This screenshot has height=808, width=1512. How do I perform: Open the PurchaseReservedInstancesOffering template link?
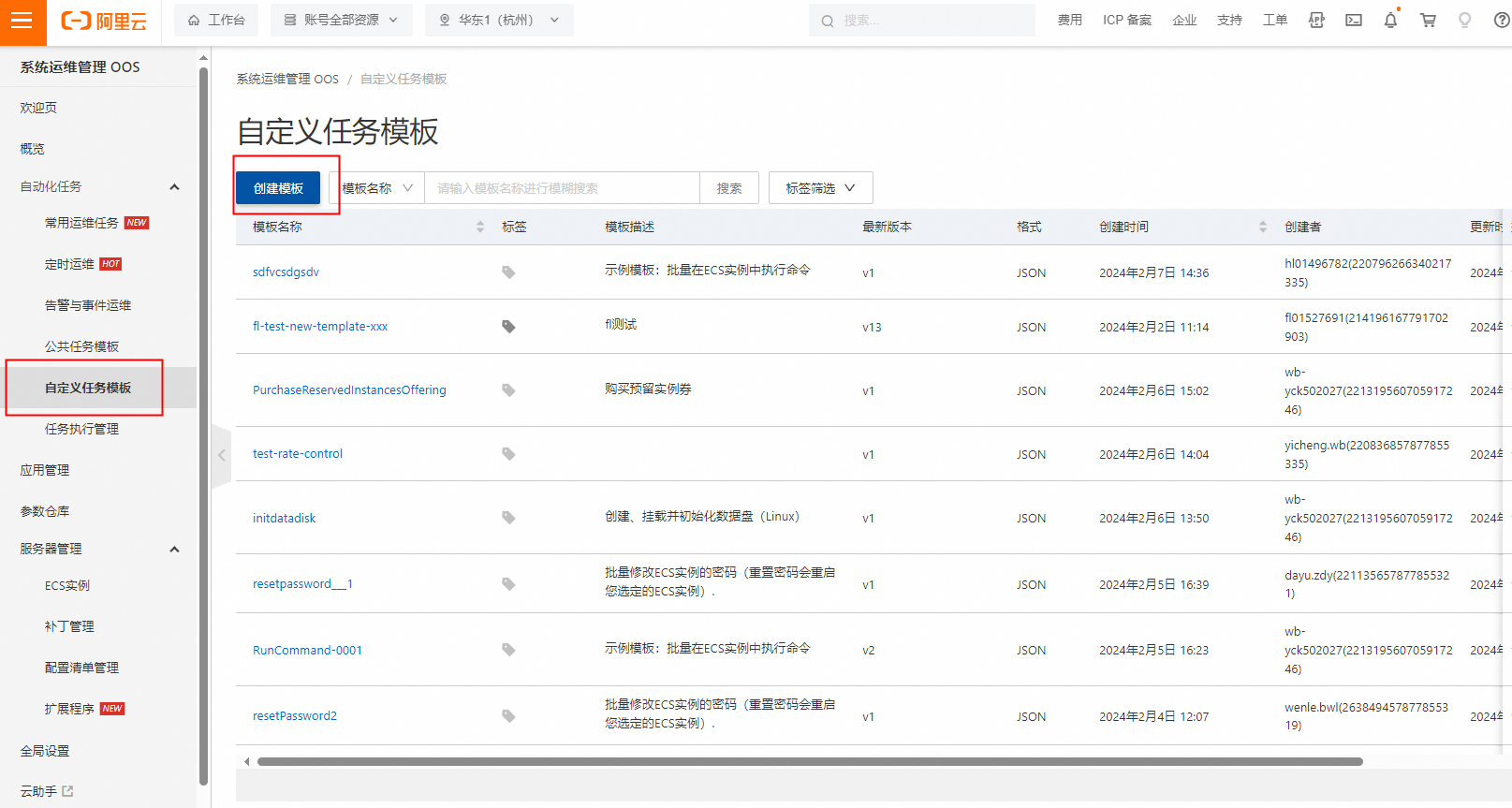349,390
